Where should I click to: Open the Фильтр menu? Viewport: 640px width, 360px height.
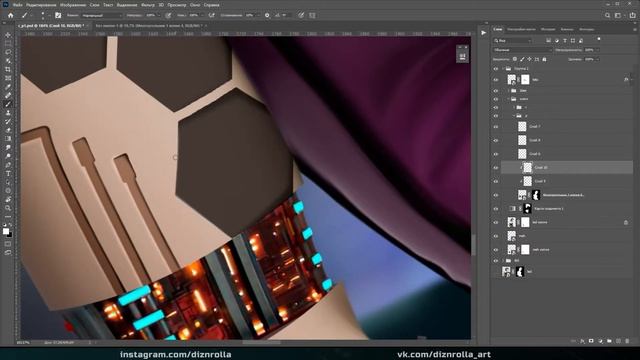coord(147,5)
